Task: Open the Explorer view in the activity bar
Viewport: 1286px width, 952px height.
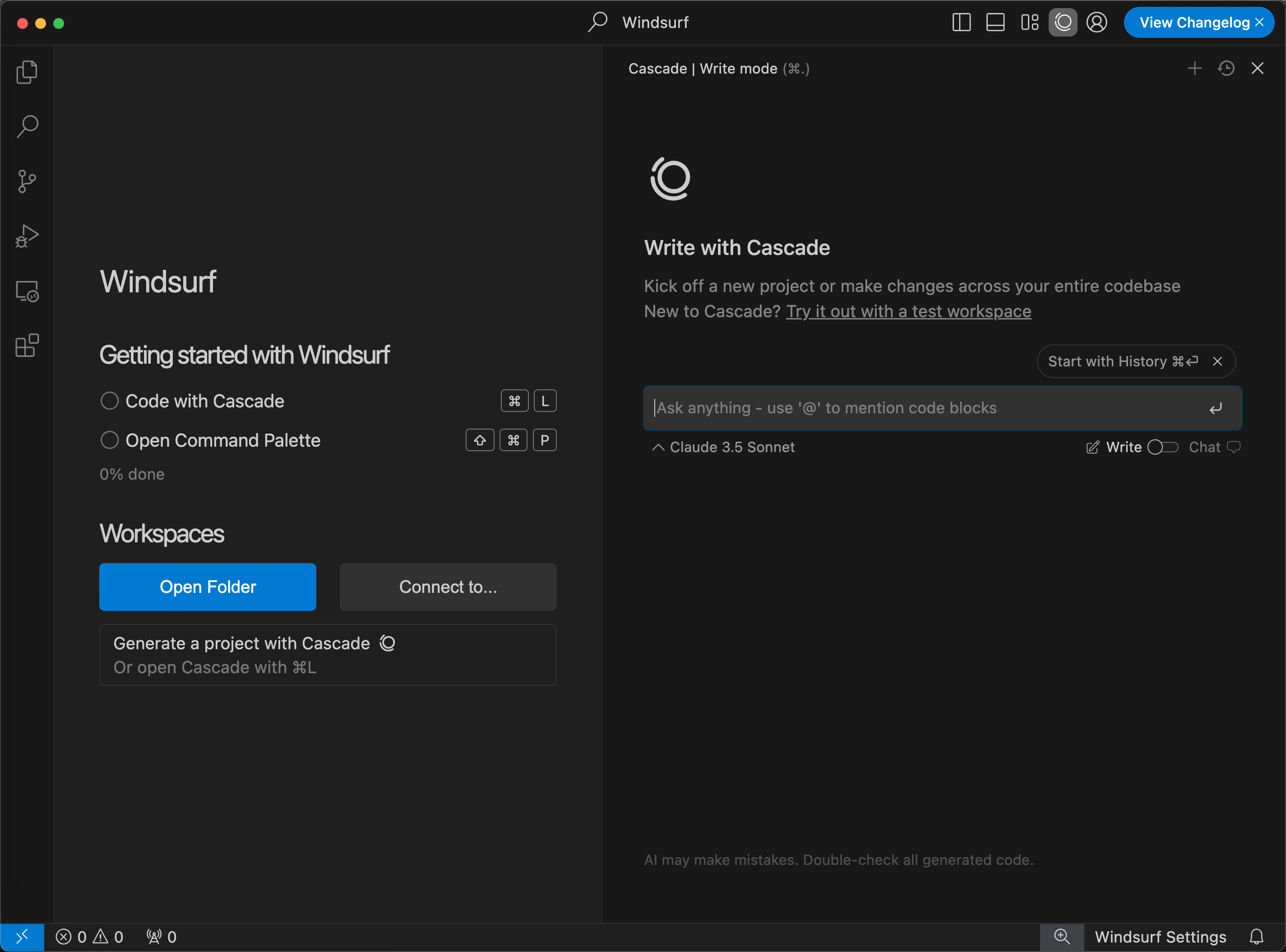Action: click(x=27, y=73)
